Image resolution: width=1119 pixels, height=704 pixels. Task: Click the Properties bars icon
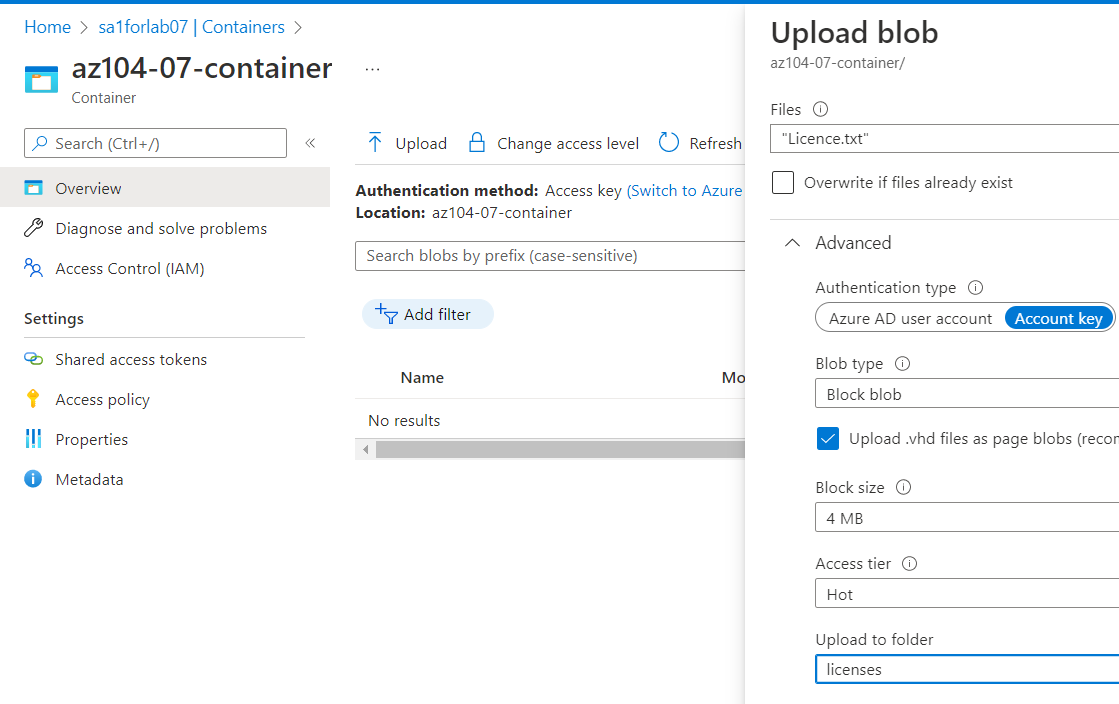pos(34,438)
